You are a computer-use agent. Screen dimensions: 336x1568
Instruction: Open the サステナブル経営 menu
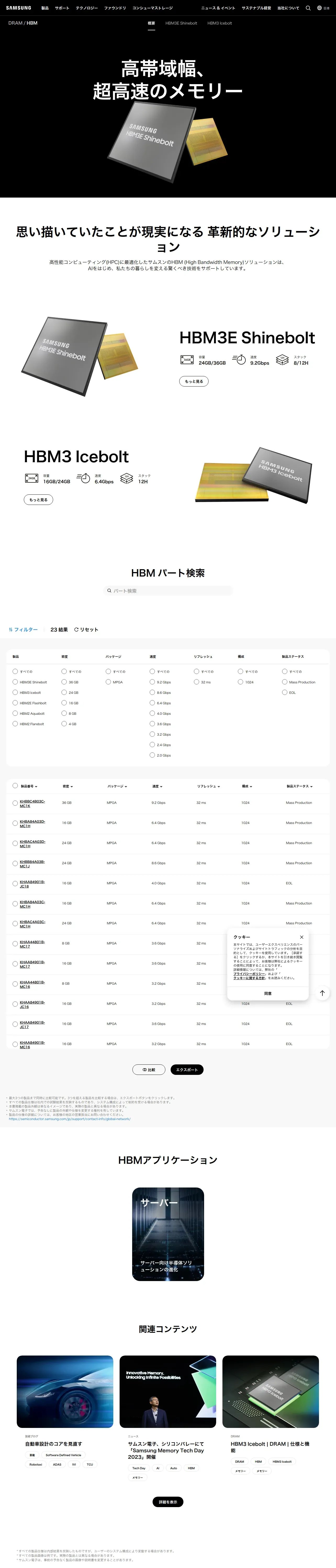tap(256, 8)
